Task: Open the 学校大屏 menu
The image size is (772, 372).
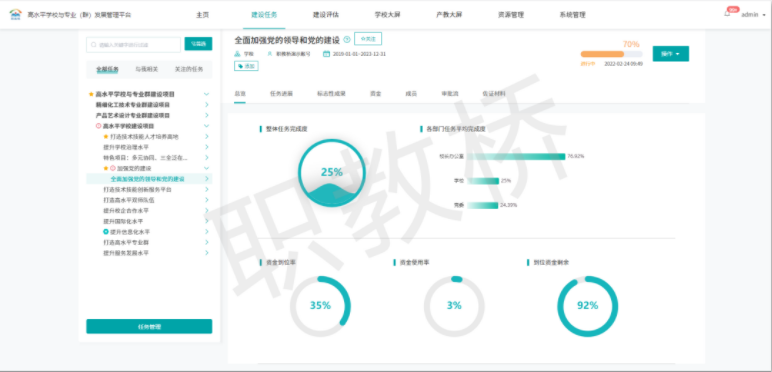Action: coord(387,15)
